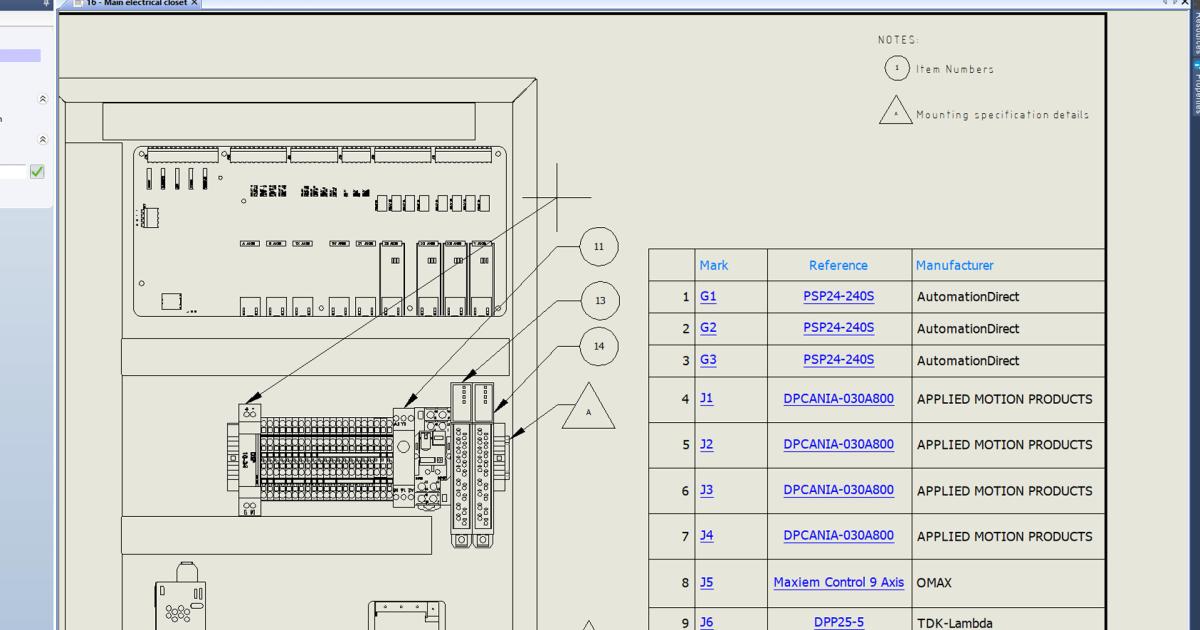The width and height of the screenshot is (1200, 630).
Task: Select the highlighted bar in the left panel
Action: pos(20,56)
